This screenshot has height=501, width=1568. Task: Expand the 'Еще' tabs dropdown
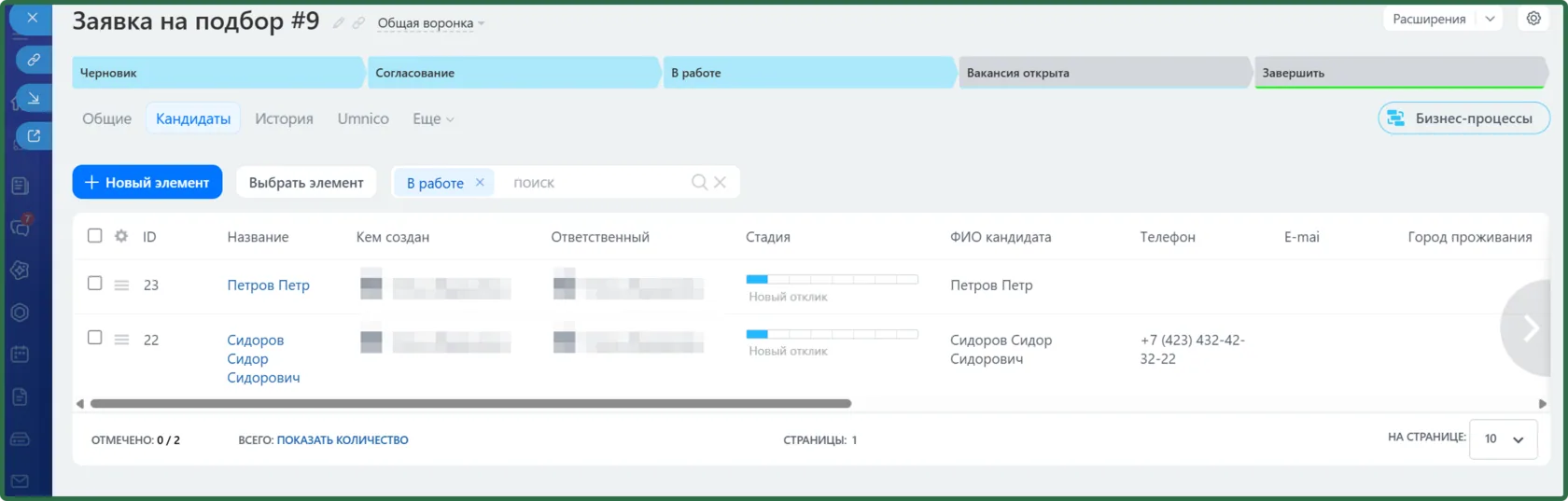pos(433,119)
